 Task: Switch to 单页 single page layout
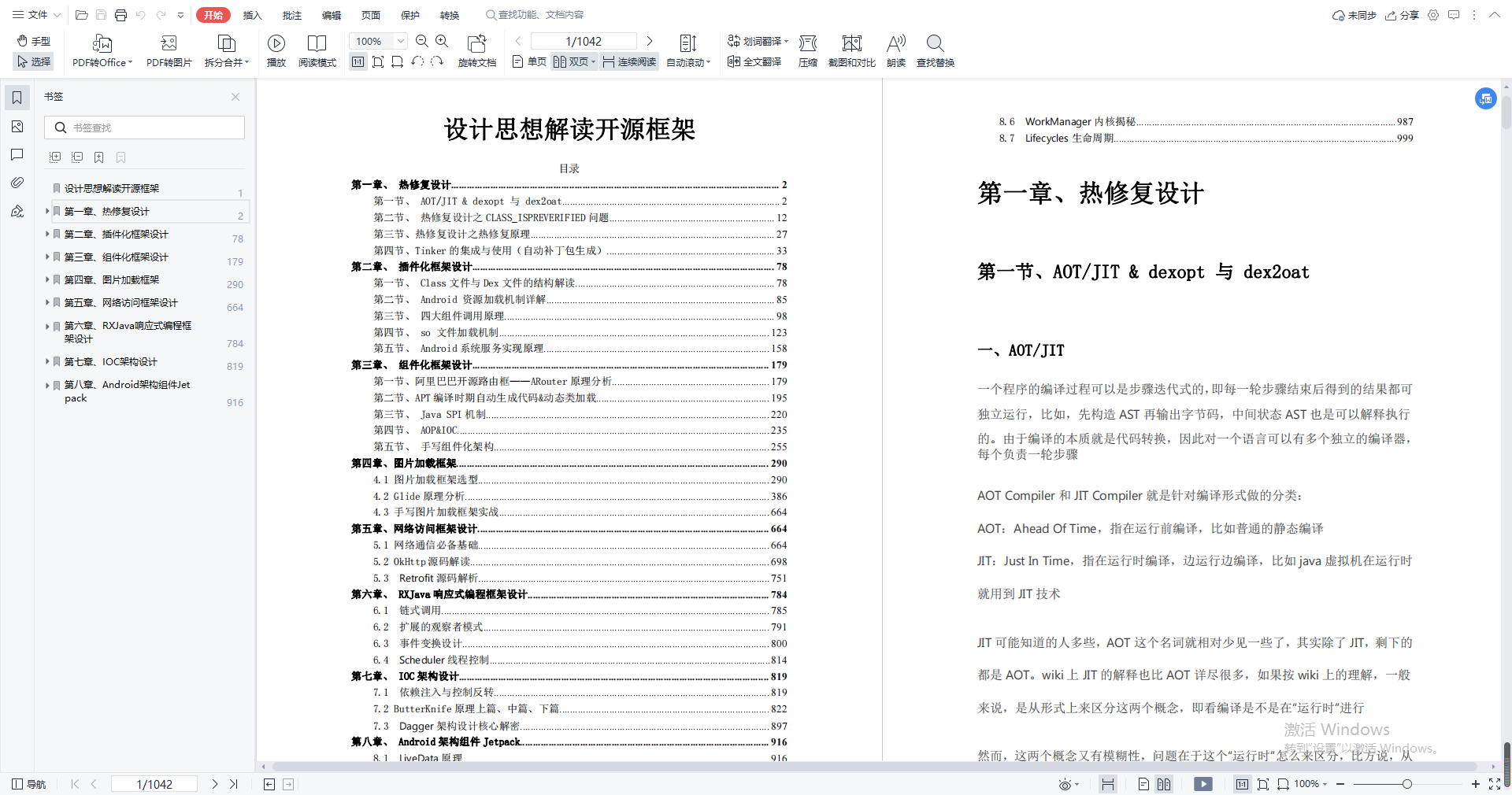pyautogui.click(x=529, y=61)
